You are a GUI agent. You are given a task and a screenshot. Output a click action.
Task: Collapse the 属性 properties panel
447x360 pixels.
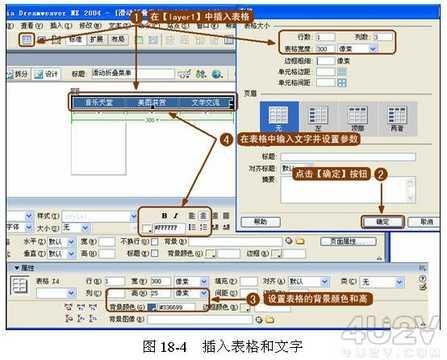coord(17,268)
